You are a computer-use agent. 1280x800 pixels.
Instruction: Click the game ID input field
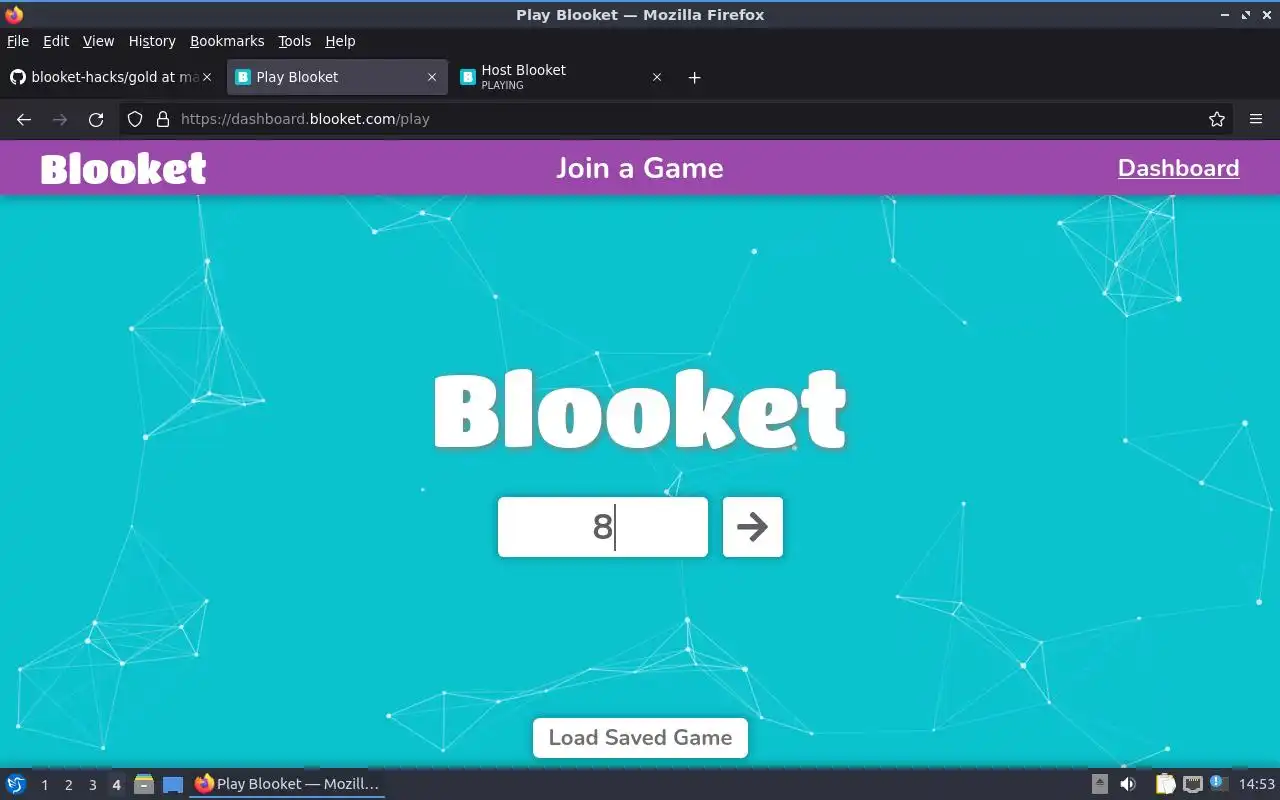point(603,527)
